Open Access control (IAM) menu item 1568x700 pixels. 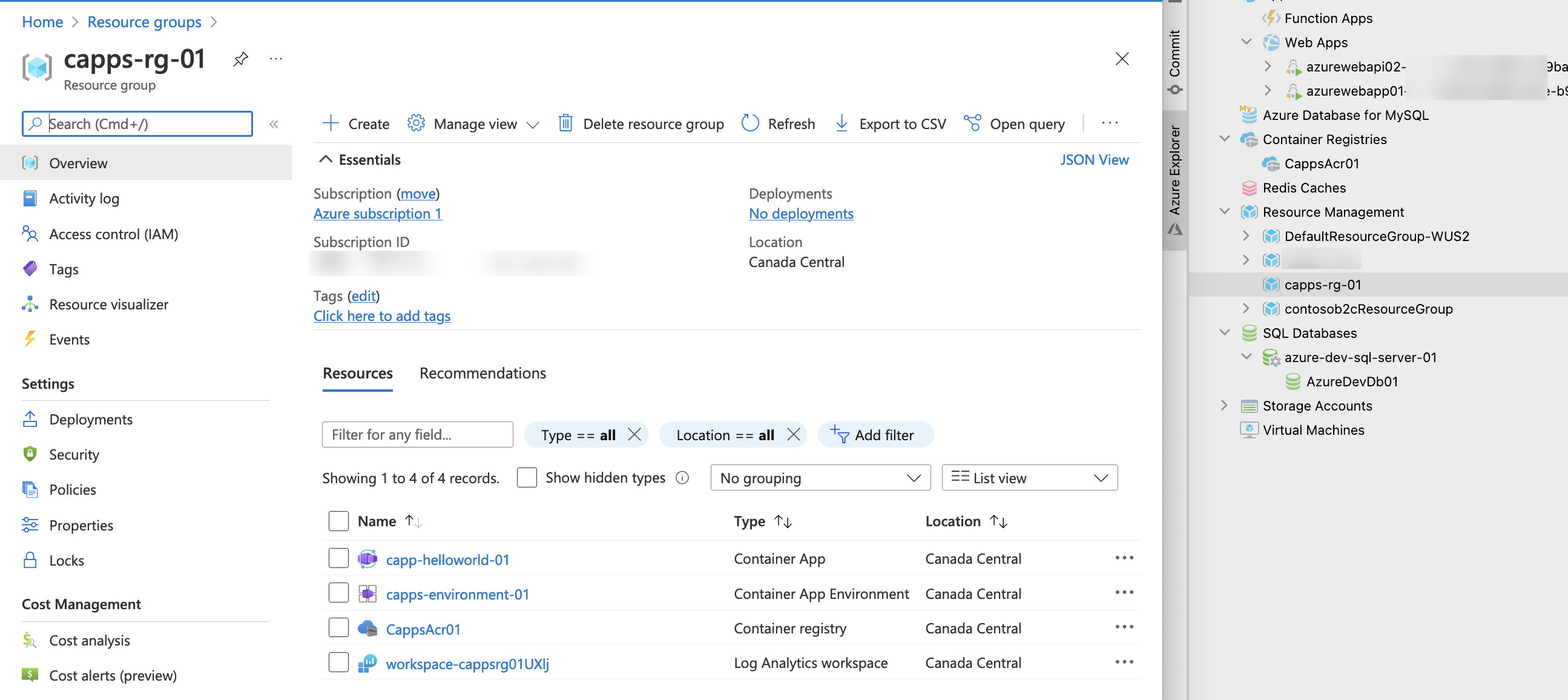point(114,234)
